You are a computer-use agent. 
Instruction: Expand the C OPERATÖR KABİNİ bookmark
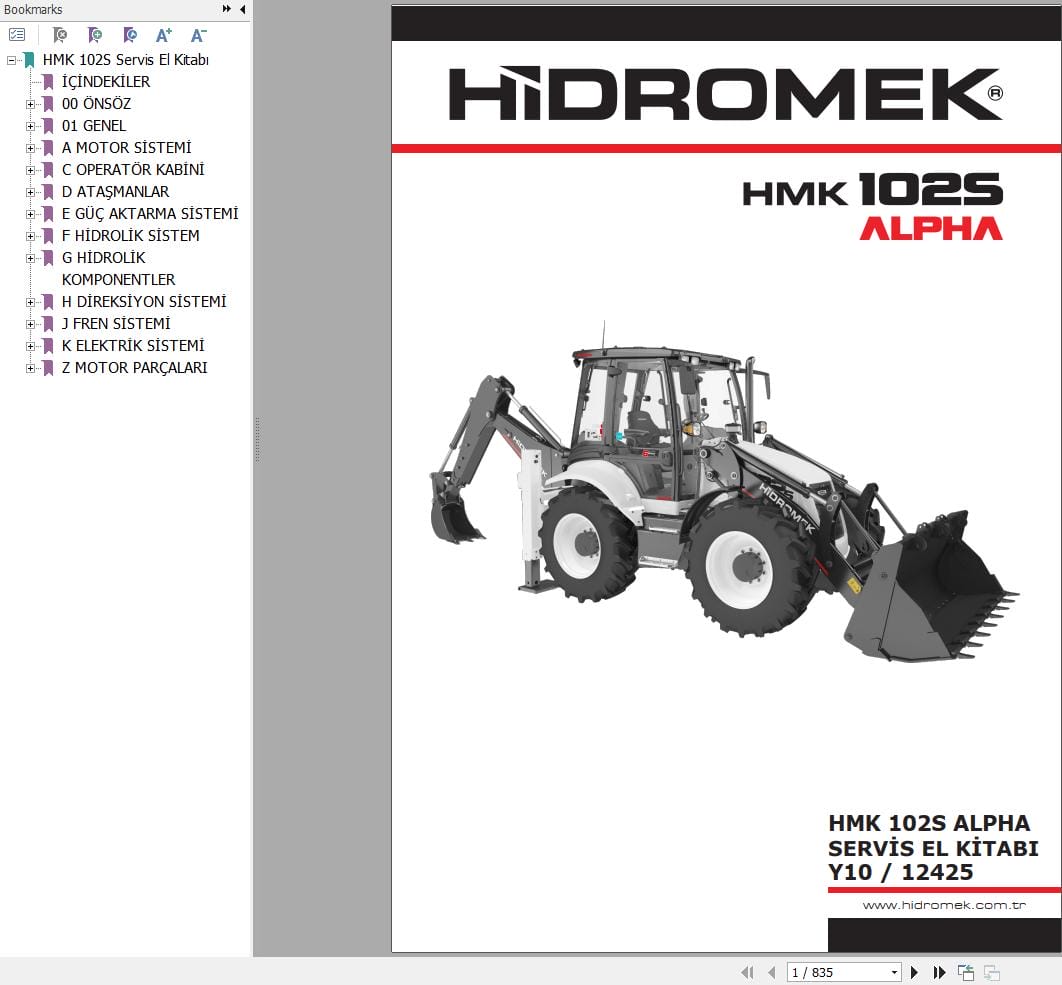30,170
